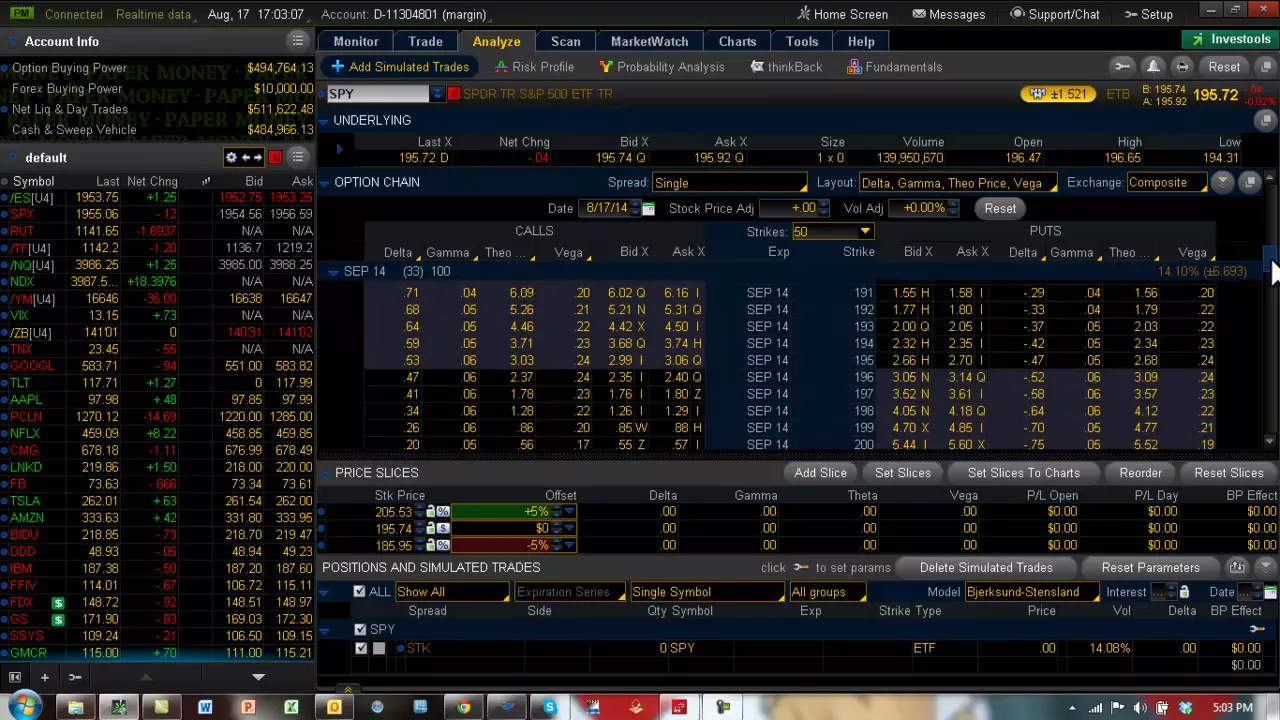Open Skype from the Windows taskbar
Viewport: 1280px width, 720px height.
pos(549,708)
